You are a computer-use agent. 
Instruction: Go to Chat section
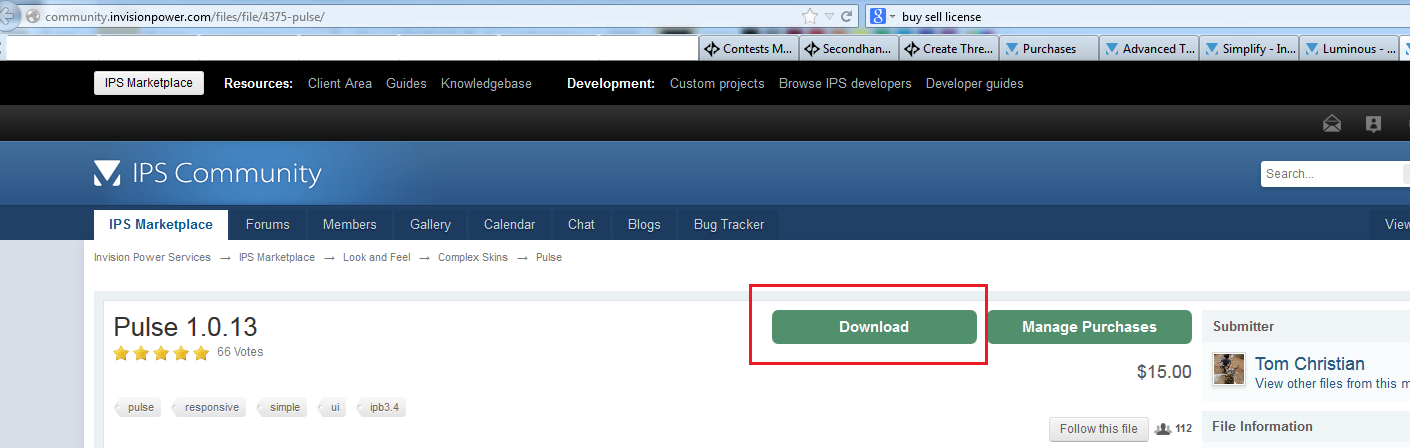(x=581, y=224)
